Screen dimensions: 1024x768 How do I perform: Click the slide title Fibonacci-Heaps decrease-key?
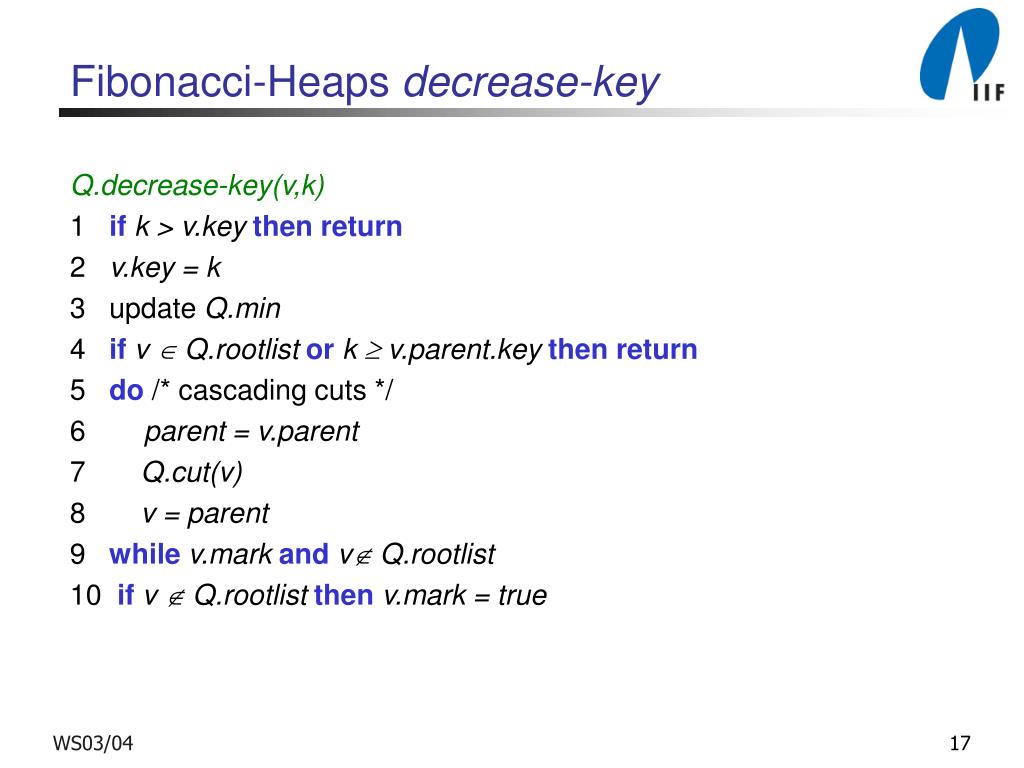[x=365, y=82]
